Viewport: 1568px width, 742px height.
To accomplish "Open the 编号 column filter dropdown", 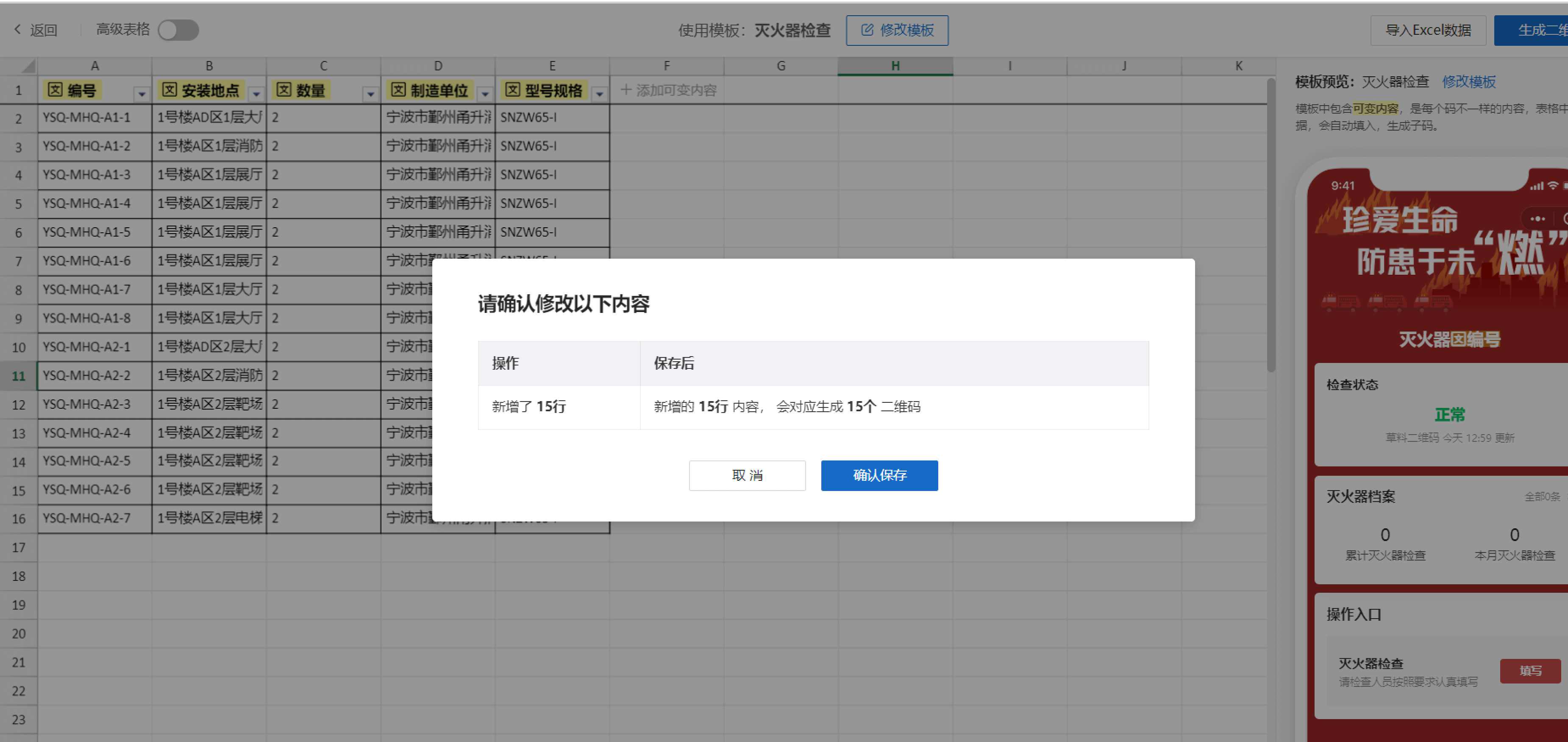I will pos(142,94).
